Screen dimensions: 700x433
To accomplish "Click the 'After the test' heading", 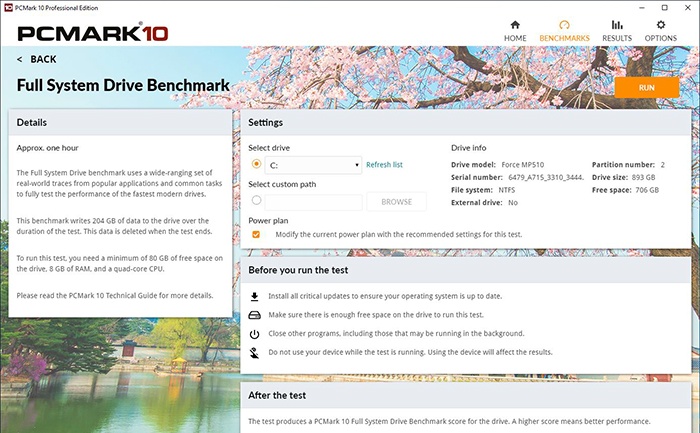I will 277,395.
